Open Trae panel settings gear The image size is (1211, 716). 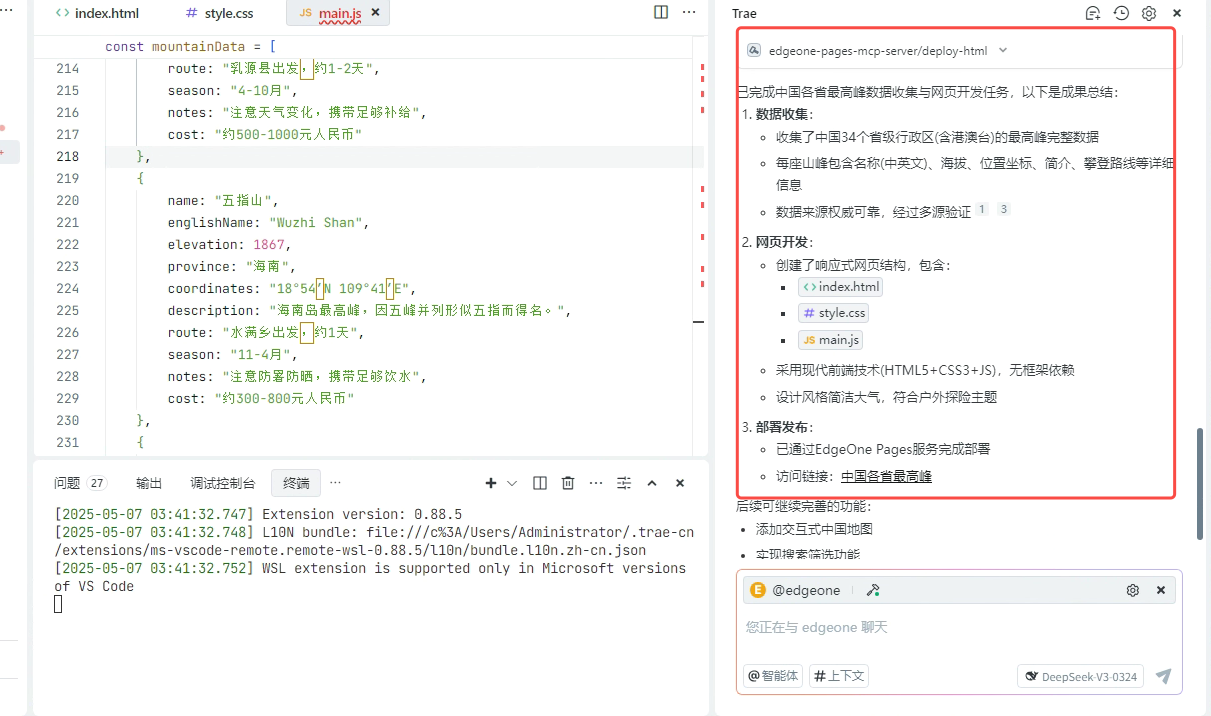(1149, 13)
